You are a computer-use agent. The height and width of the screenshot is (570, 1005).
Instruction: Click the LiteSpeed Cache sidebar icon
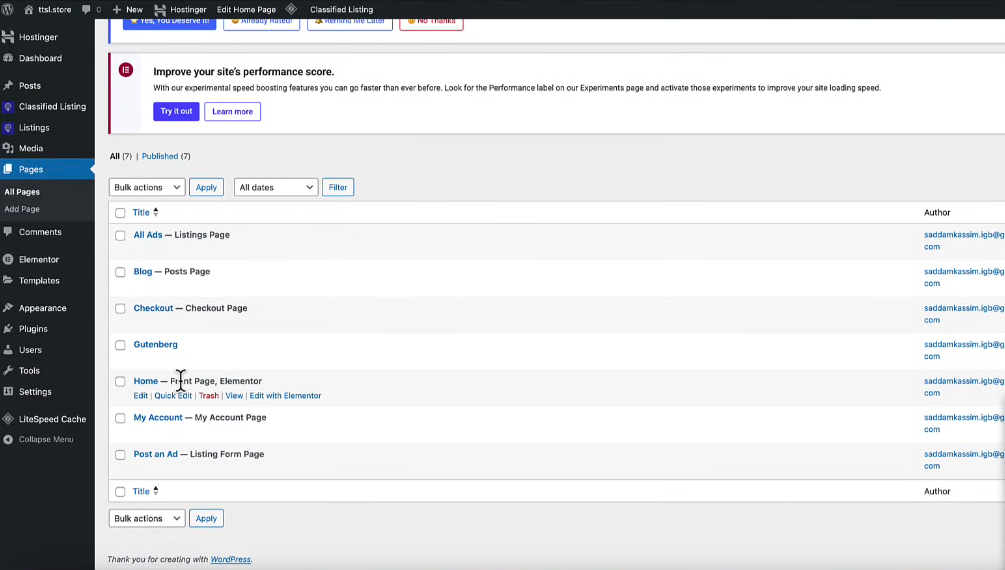click(8, 419)
